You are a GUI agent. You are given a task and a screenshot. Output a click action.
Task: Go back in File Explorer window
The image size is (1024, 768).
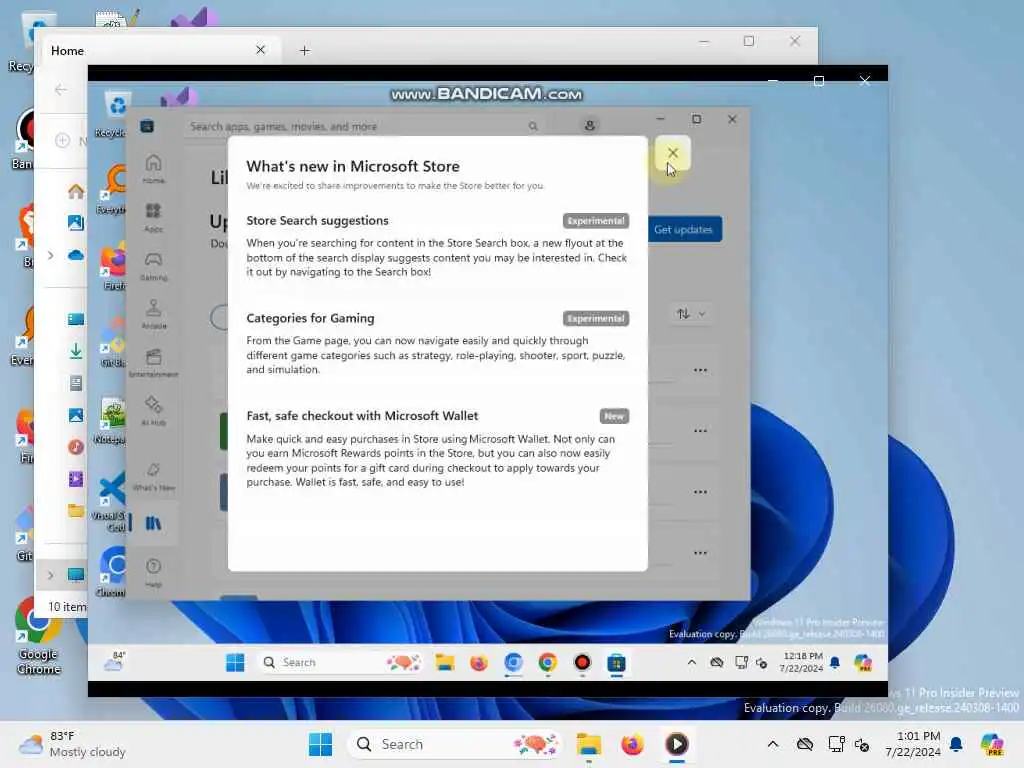61,89
